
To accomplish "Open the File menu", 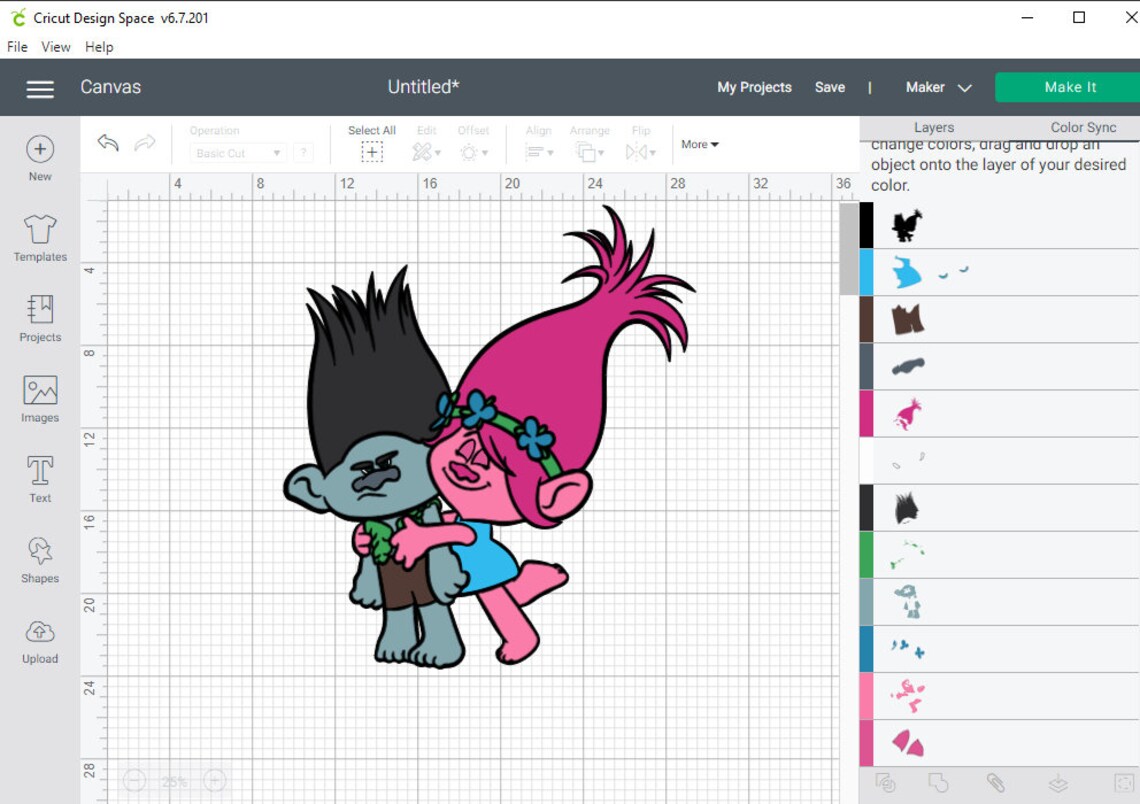I will 17,47.
